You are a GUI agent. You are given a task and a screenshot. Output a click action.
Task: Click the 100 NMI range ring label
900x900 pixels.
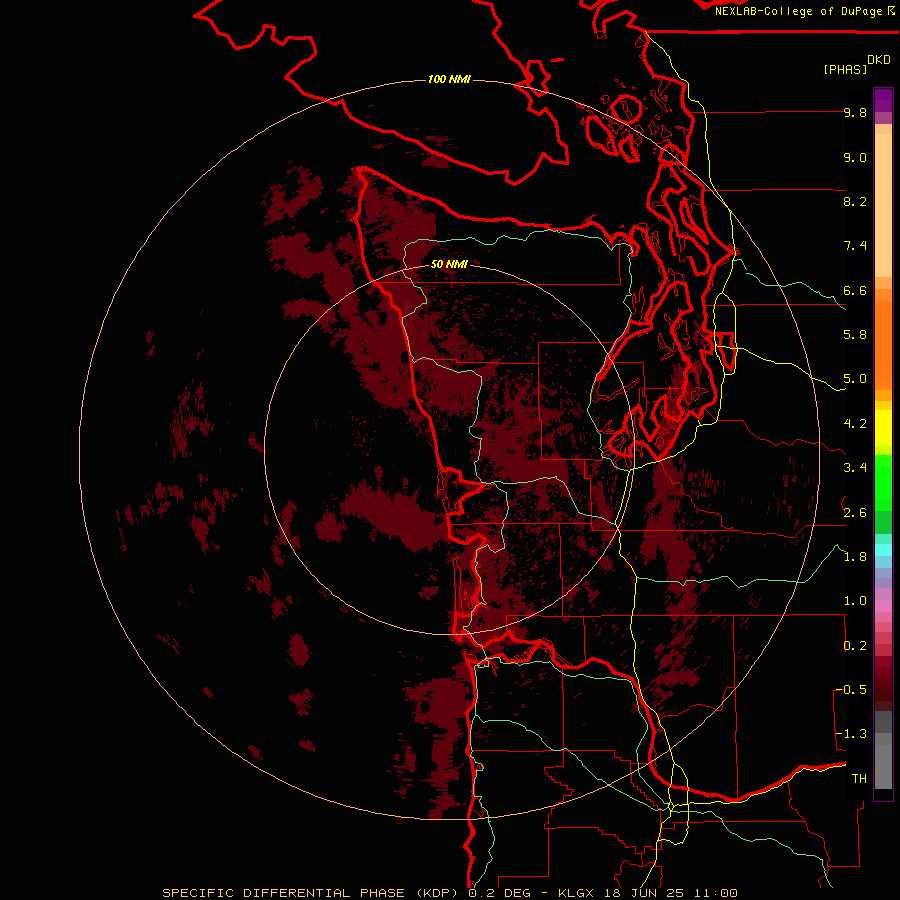pos(449,79)
